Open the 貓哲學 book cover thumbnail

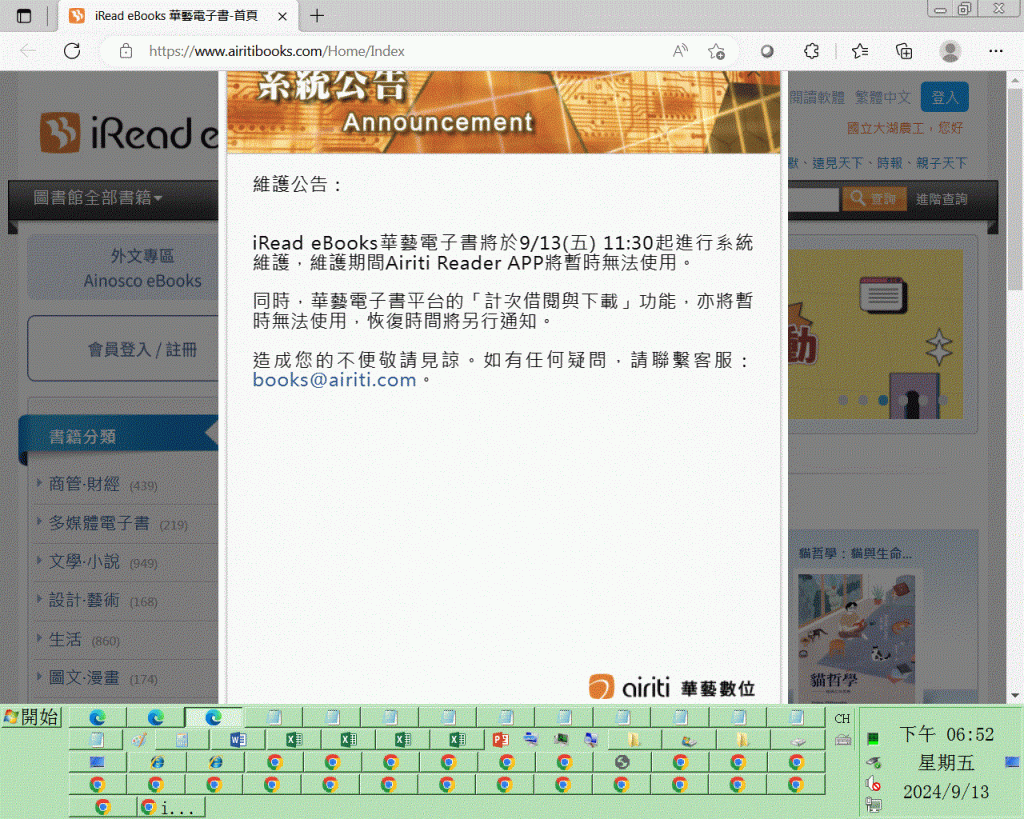tap(856, 638)
